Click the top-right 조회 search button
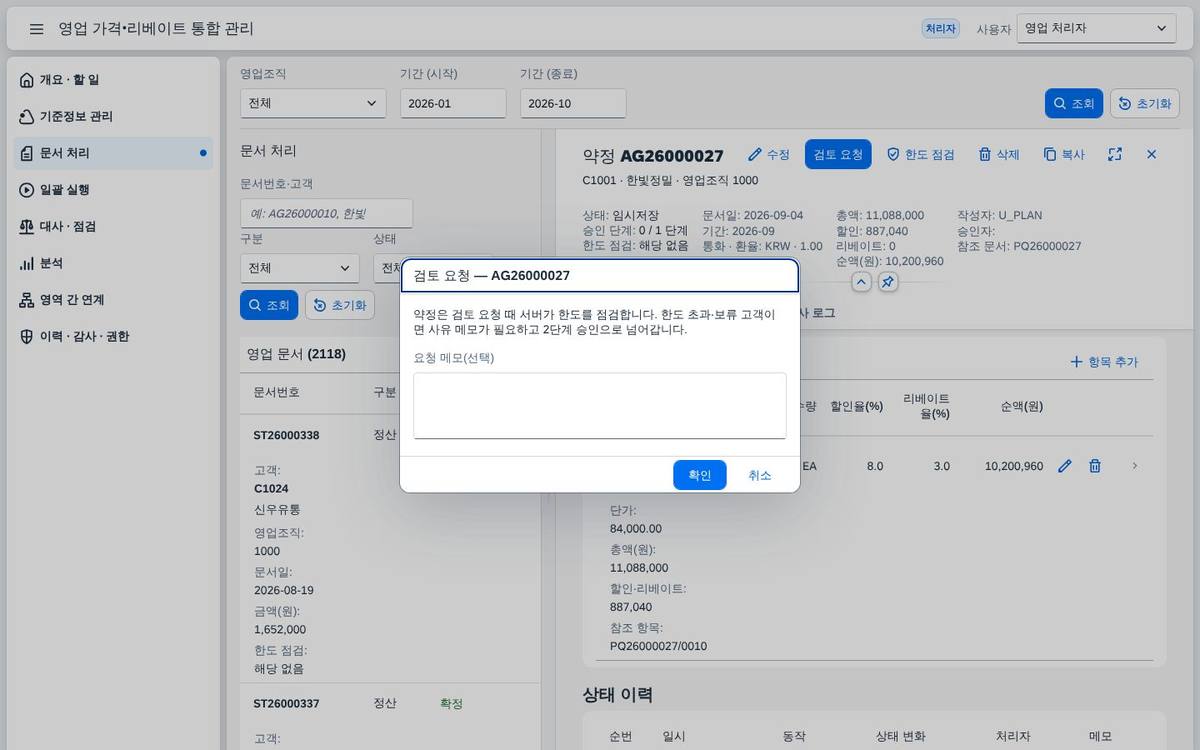1200x750 pixels. [1074, 103]
